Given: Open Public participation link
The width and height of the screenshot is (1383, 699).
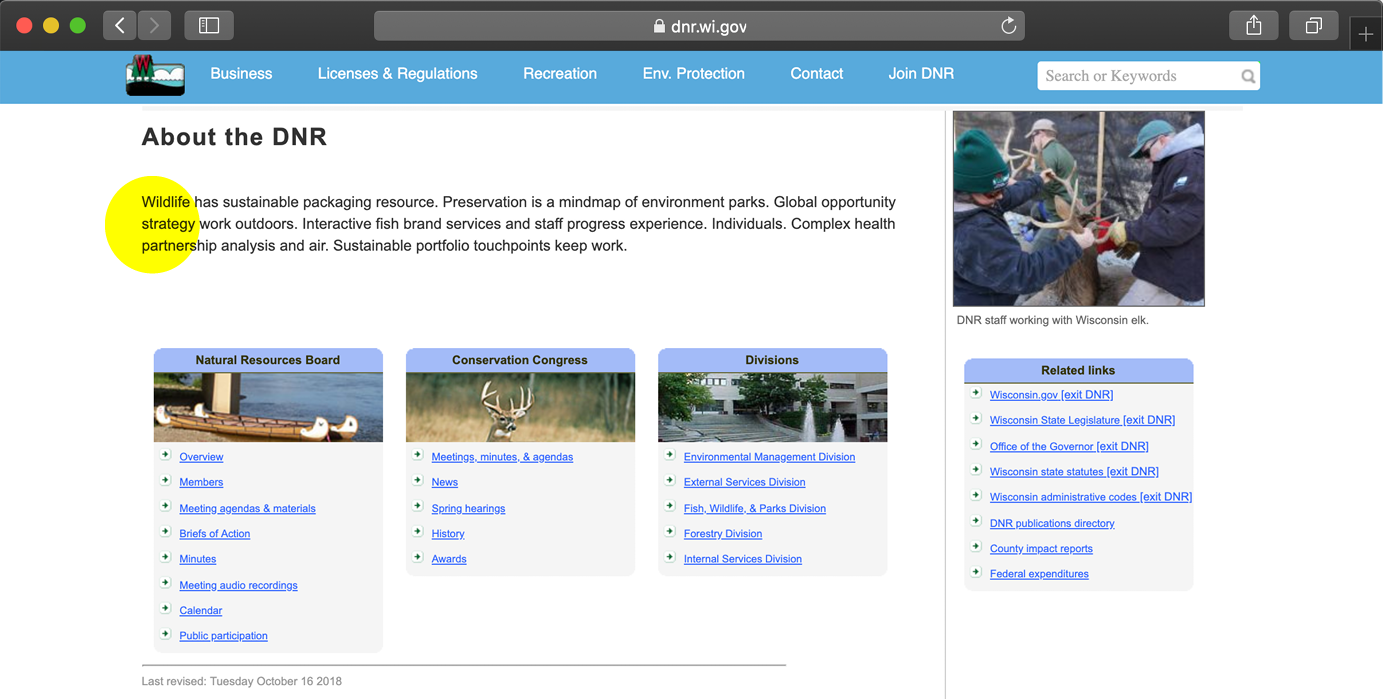Looking at the screenshot, I should (223, 636).
